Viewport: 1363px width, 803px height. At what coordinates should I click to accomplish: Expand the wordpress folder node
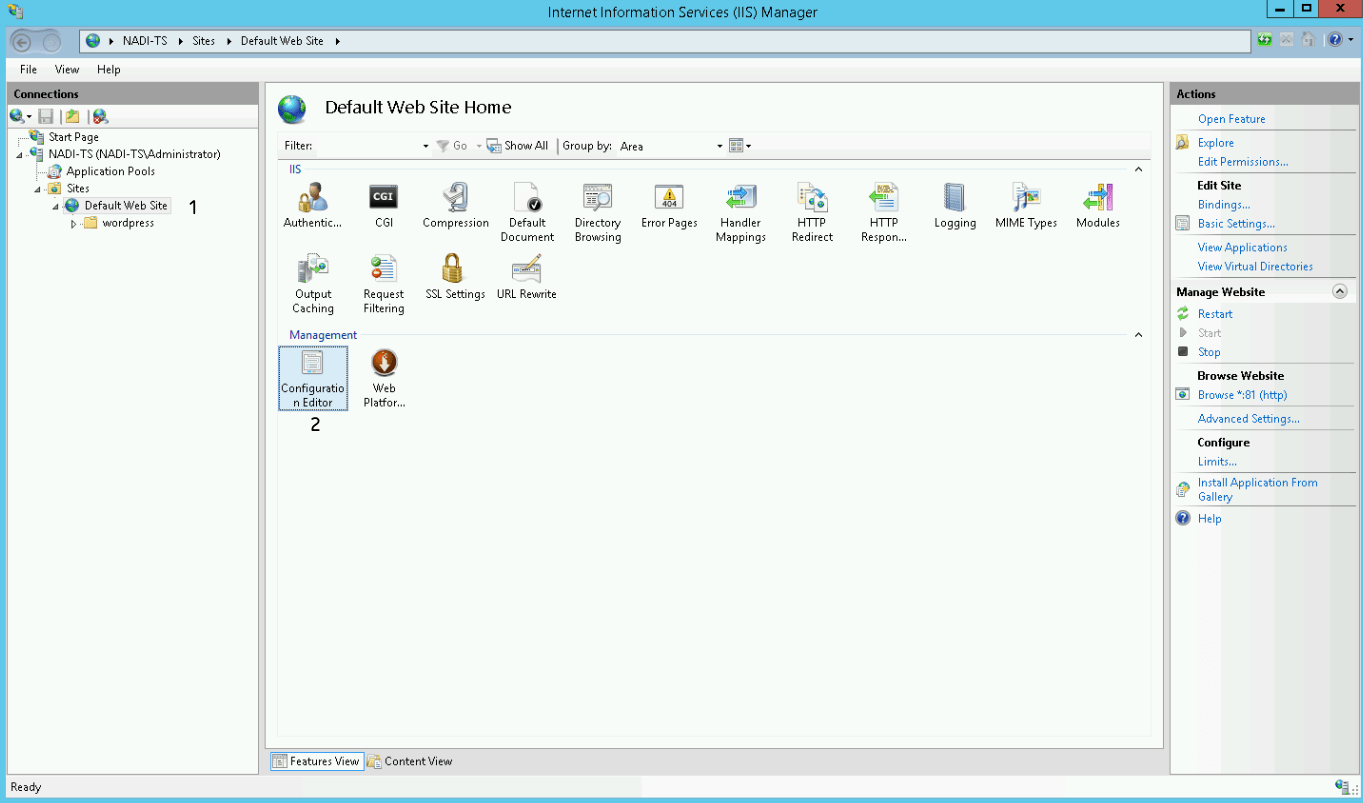click(74, 224)
